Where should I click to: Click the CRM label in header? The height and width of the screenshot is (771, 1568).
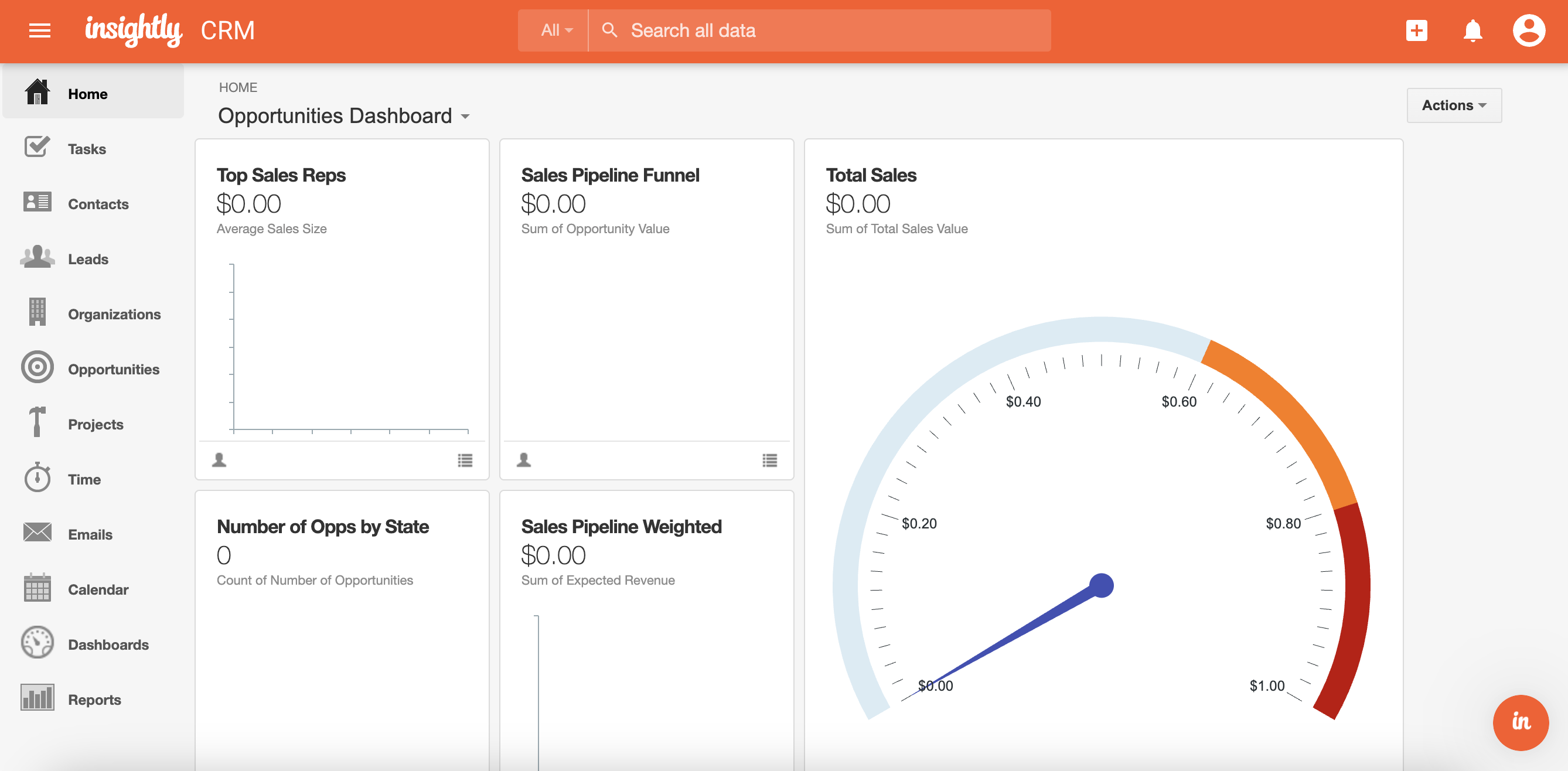click(x=228, y=30)
